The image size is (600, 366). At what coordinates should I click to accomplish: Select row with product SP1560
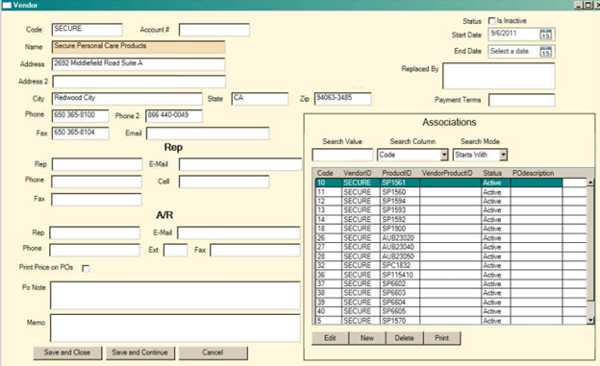(451, 192)
